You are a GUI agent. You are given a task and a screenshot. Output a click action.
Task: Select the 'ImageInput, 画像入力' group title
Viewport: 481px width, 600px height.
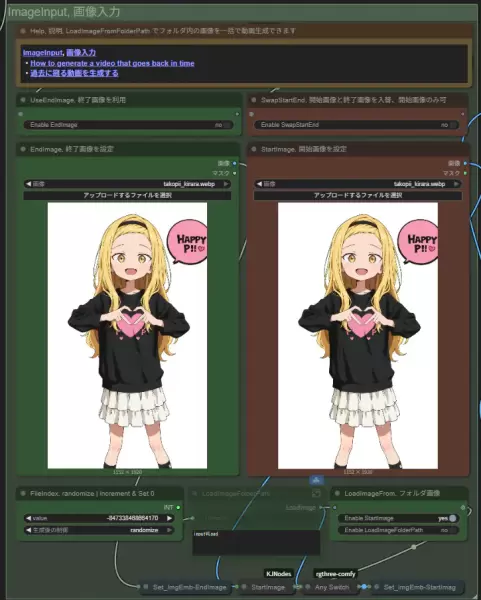(x=64, y=12)
